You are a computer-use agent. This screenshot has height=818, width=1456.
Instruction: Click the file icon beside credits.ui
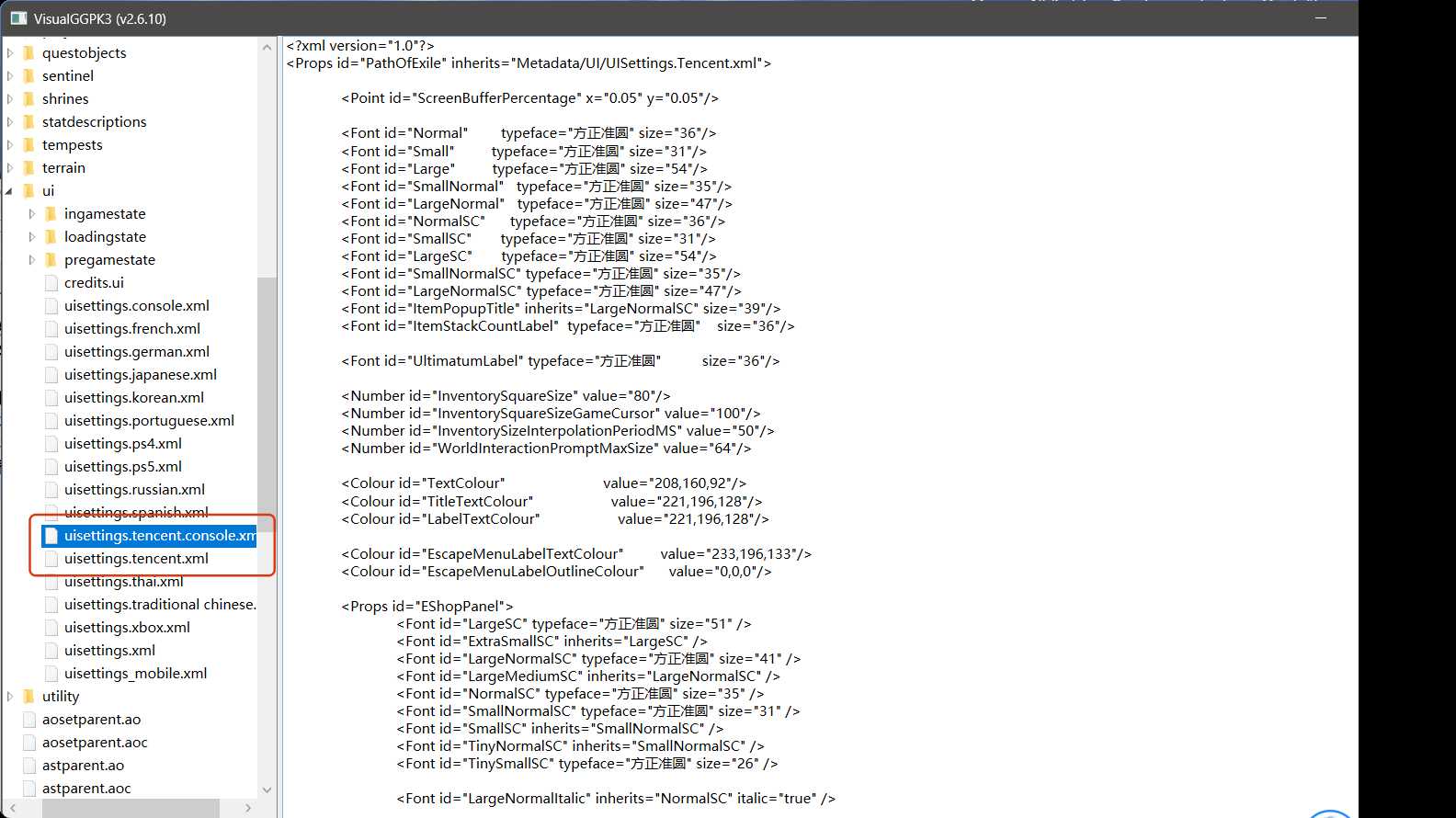coord(51,283)
